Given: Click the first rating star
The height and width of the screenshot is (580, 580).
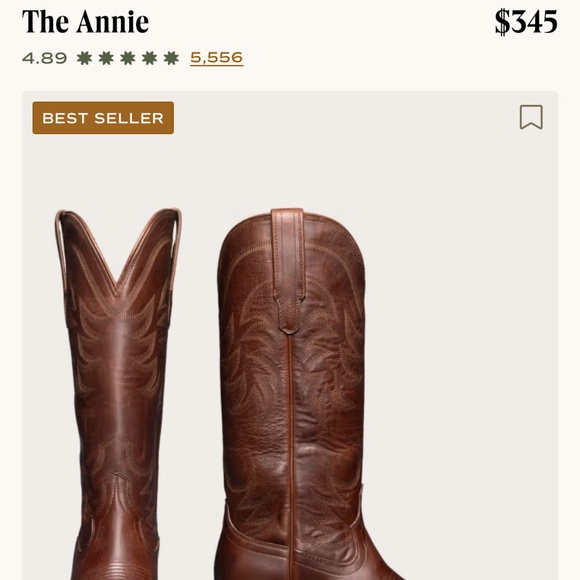Looking at the screenshot, I should pos(84,58).
